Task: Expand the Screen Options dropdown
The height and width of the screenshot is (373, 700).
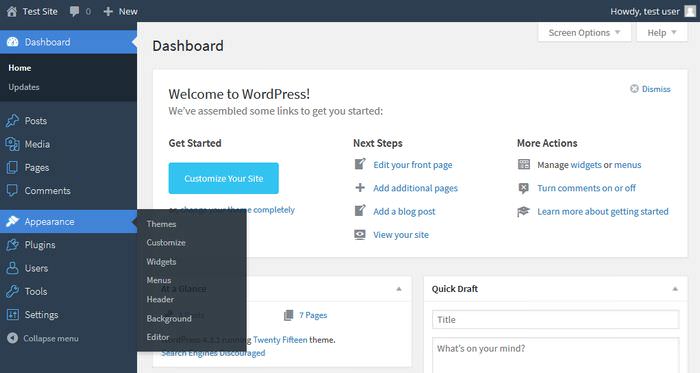Action: pos(584,33)
